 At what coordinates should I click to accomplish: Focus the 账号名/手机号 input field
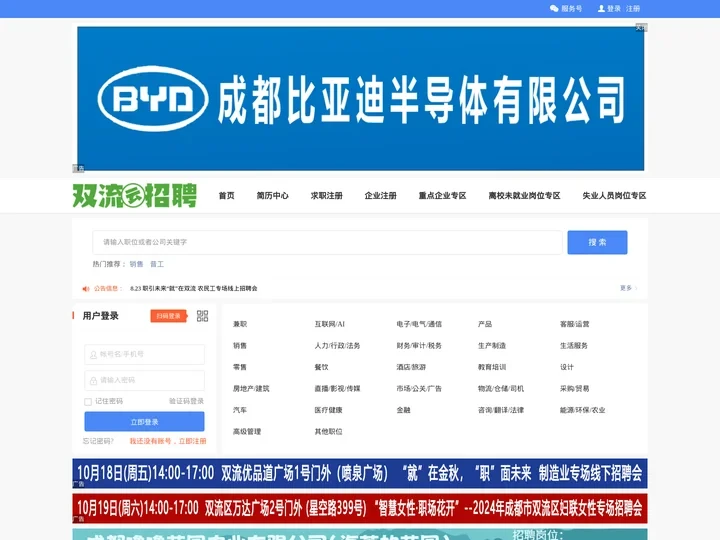(145, 354)
